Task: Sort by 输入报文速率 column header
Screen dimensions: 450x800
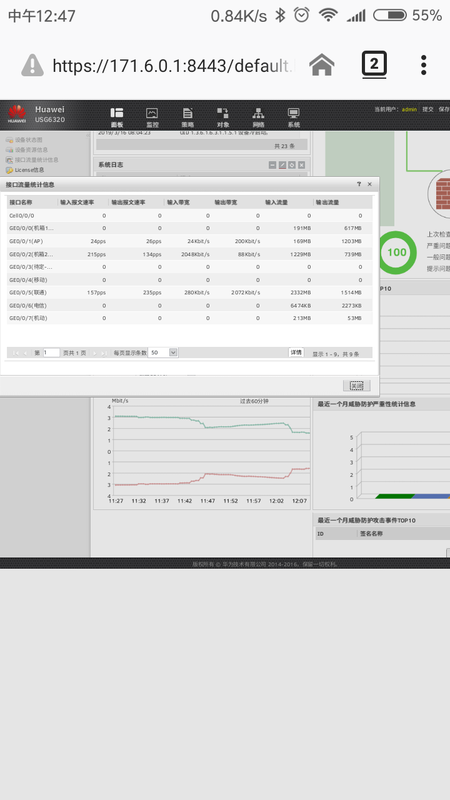Action: pos(83,203)
